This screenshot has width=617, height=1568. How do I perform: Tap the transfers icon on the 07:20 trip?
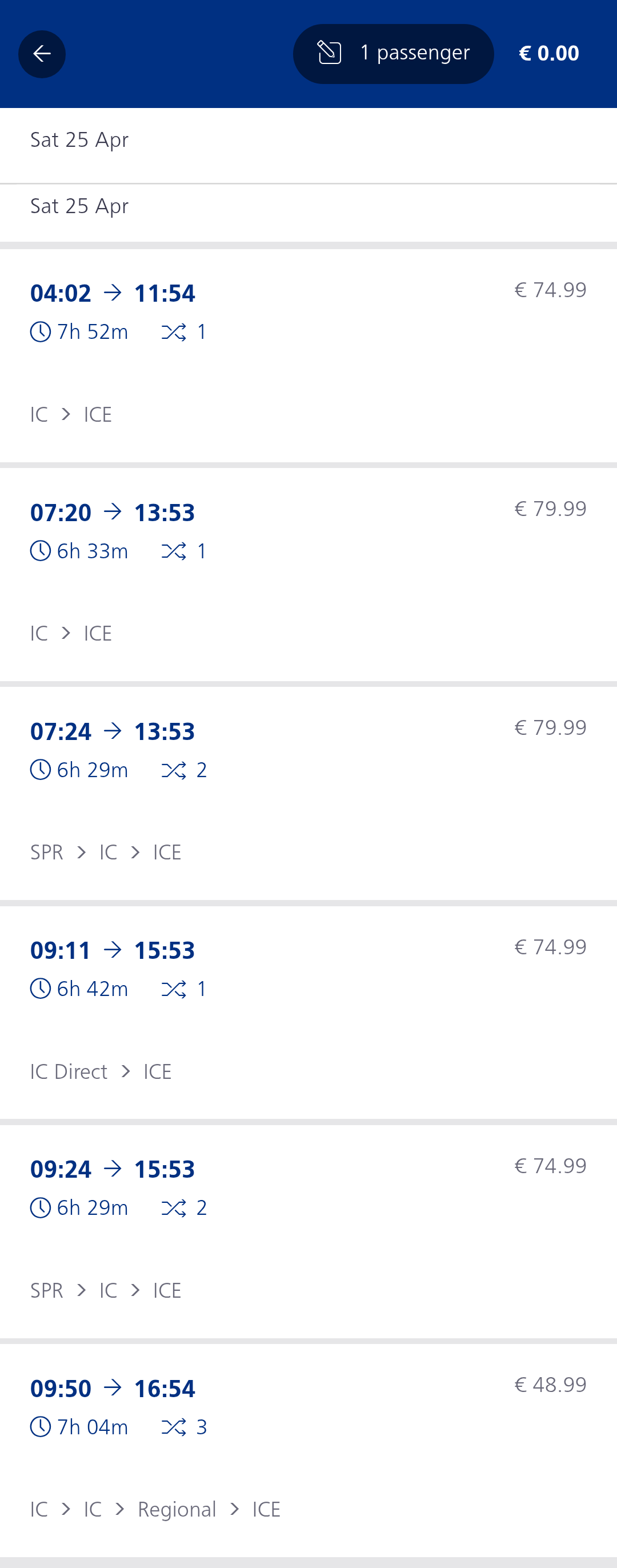pos(174,551)
